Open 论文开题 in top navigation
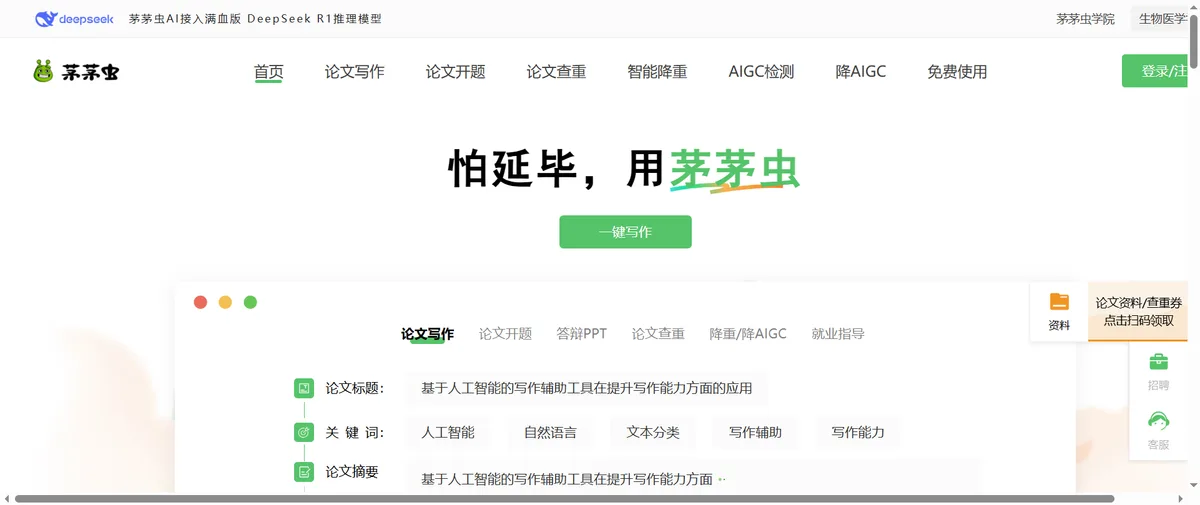The width and height of the screenshot is (1200, 505). click(455, 72)
